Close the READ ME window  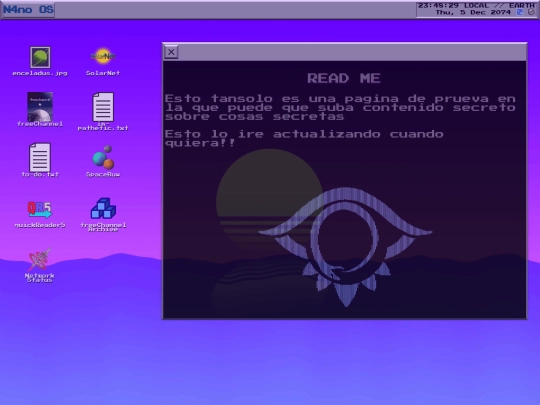(171, 52)
